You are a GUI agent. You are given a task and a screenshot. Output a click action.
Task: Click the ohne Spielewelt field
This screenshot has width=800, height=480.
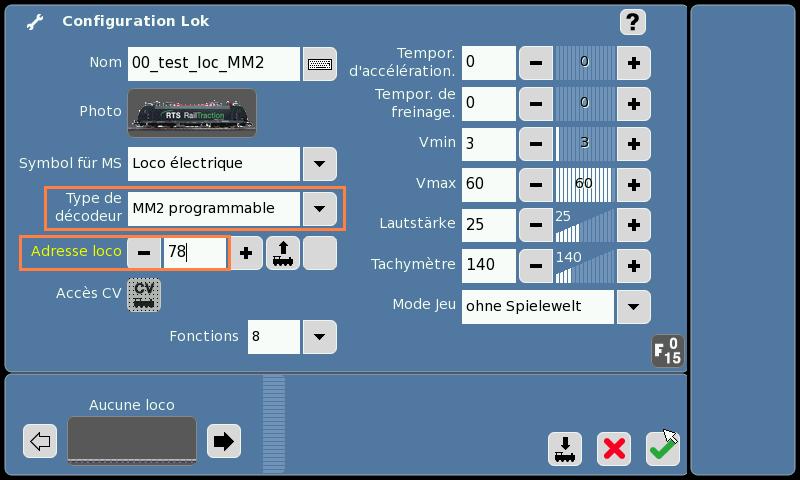[538, 307]
